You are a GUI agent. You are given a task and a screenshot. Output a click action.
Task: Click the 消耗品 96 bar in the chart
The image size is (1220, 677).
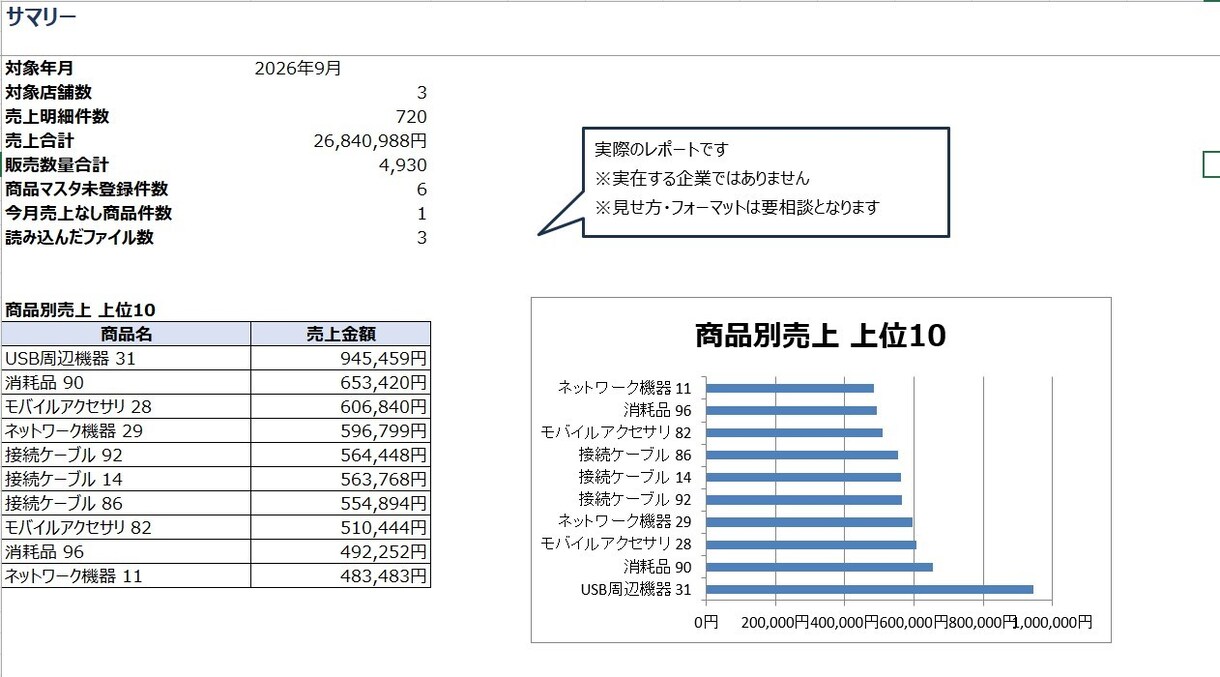pos(792,410)
